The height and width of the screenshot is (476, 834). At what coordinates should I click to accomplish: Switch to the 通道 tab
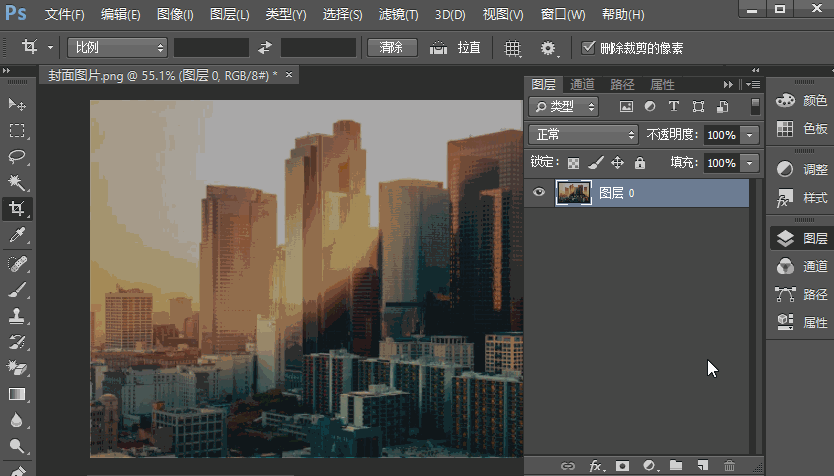(x=582, y=85)
